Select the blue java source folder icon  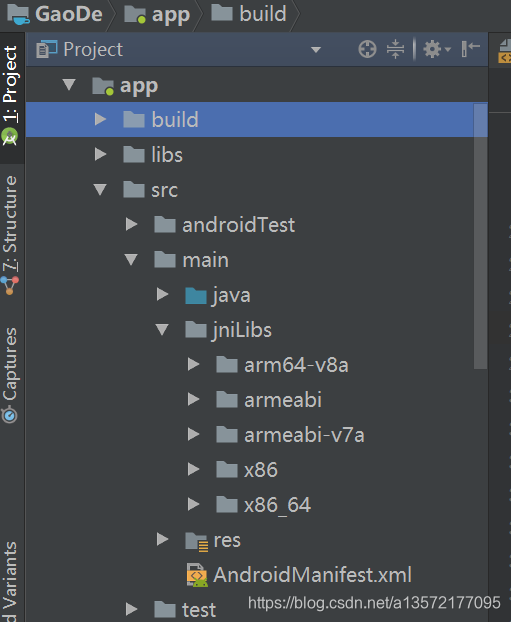196,296
